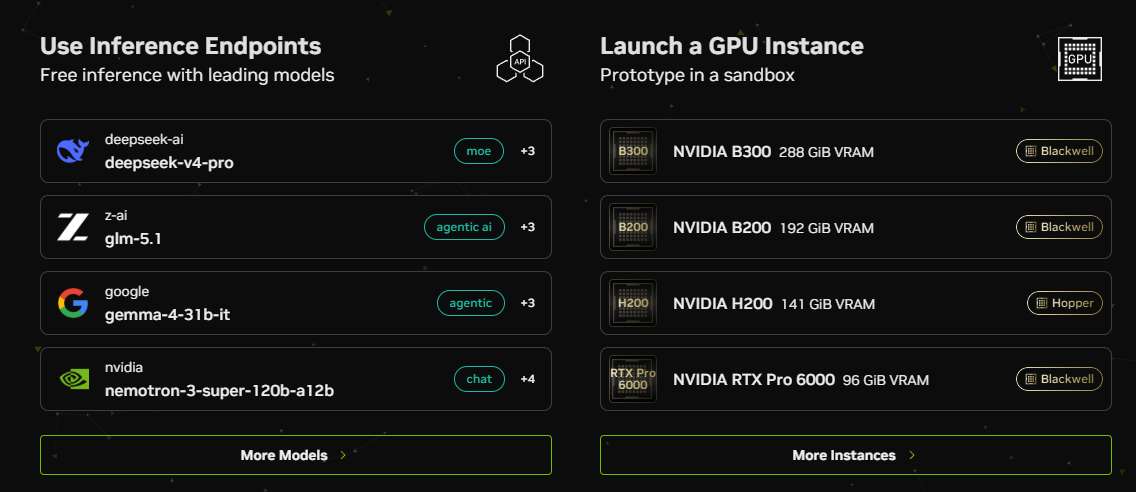Click the NVIDIA eye logo icon
Image resolution: width=1136 pixels, height=492 pixels.
coord(73,379)
